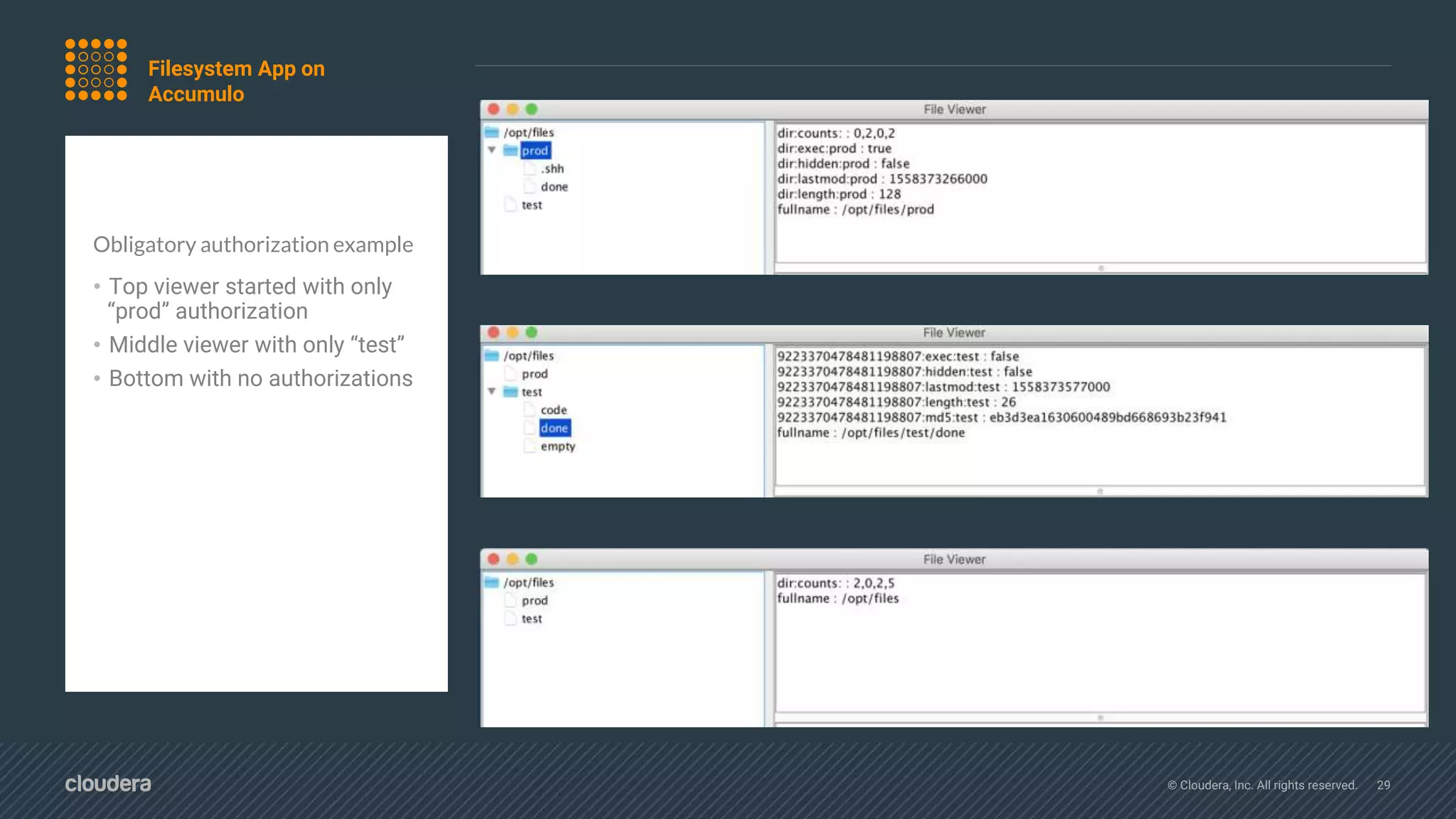The width and height of the screenshot is (1456, 819).
Task: Minimize the middle File Viewer window
Action: point(513,332)
